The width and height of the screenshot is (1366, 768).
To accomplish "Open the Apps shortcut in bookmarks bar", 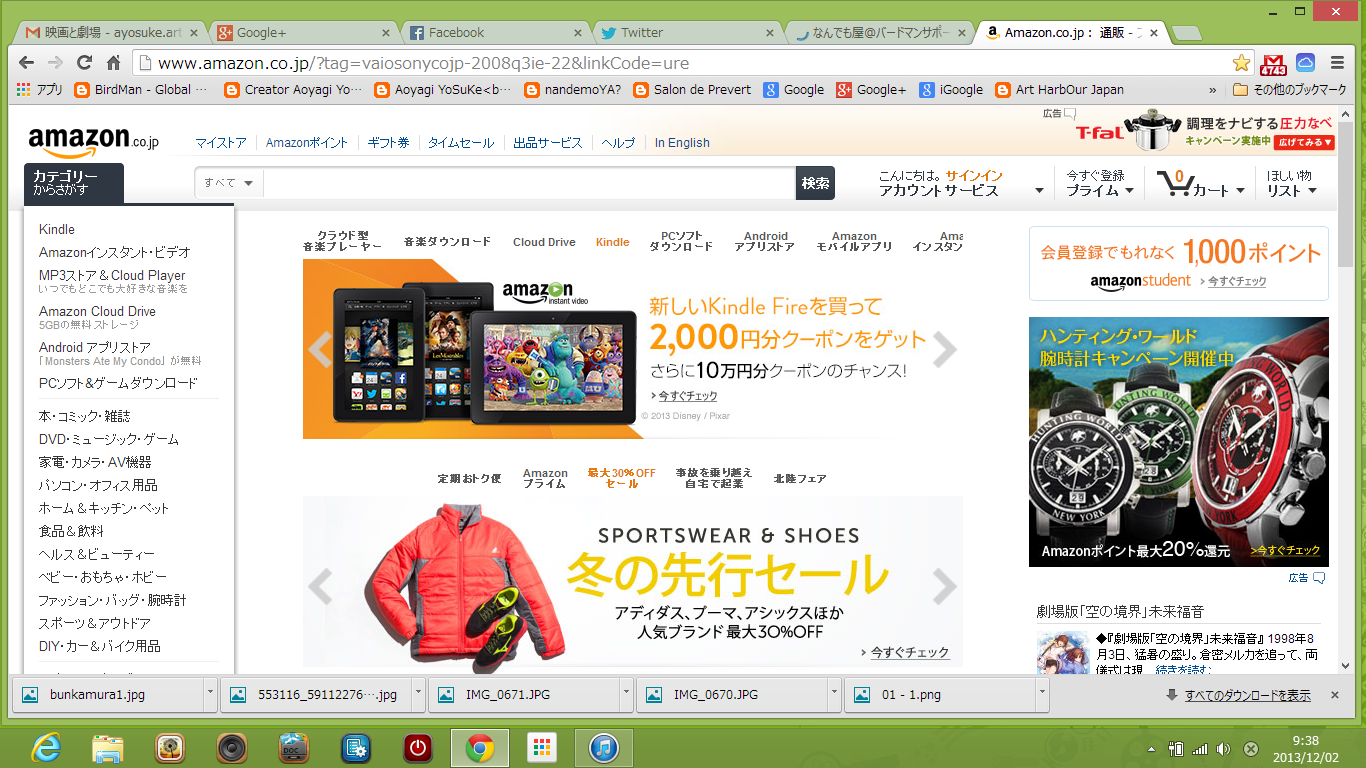I will pyautogui.click(x=40, y=89).
